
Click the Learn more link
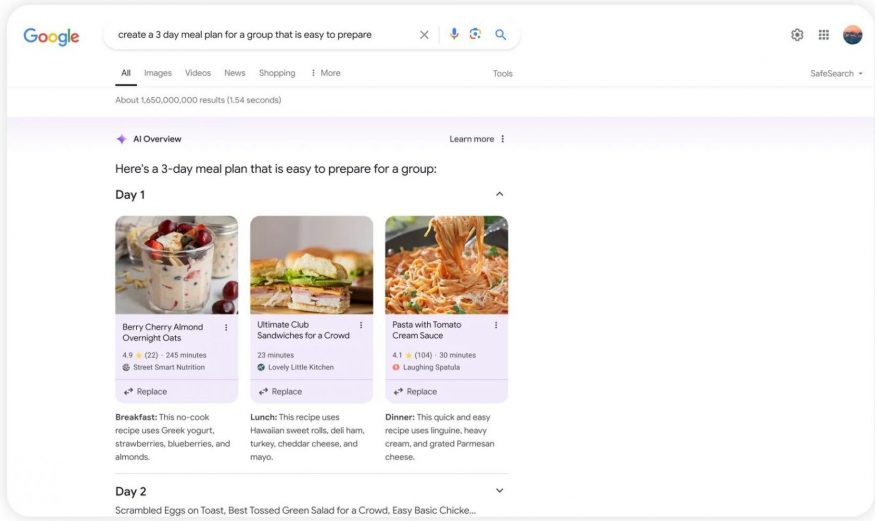471,139
